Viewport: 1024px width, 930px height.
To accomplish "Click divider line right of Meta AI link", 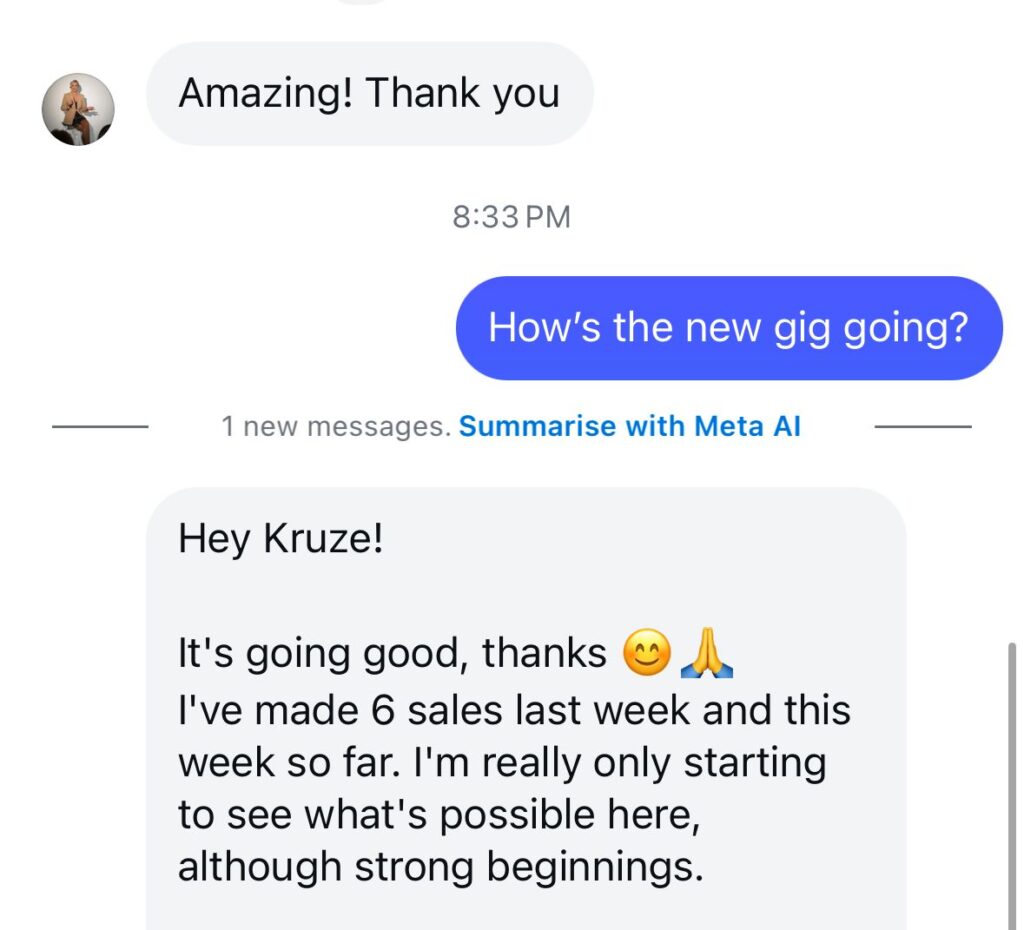I will point(923,426).
